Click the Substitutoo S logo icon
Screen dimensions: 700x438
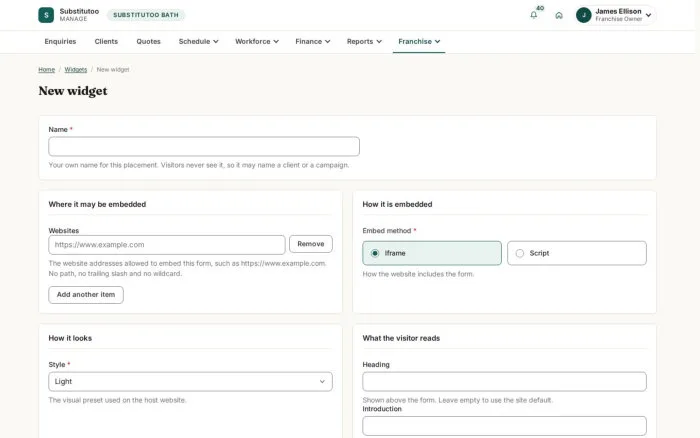46,15
